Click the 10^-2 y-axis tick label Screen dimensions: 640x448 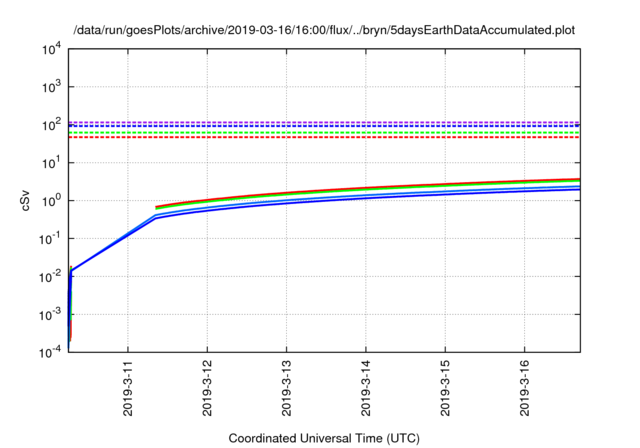[x=50, y=277]
